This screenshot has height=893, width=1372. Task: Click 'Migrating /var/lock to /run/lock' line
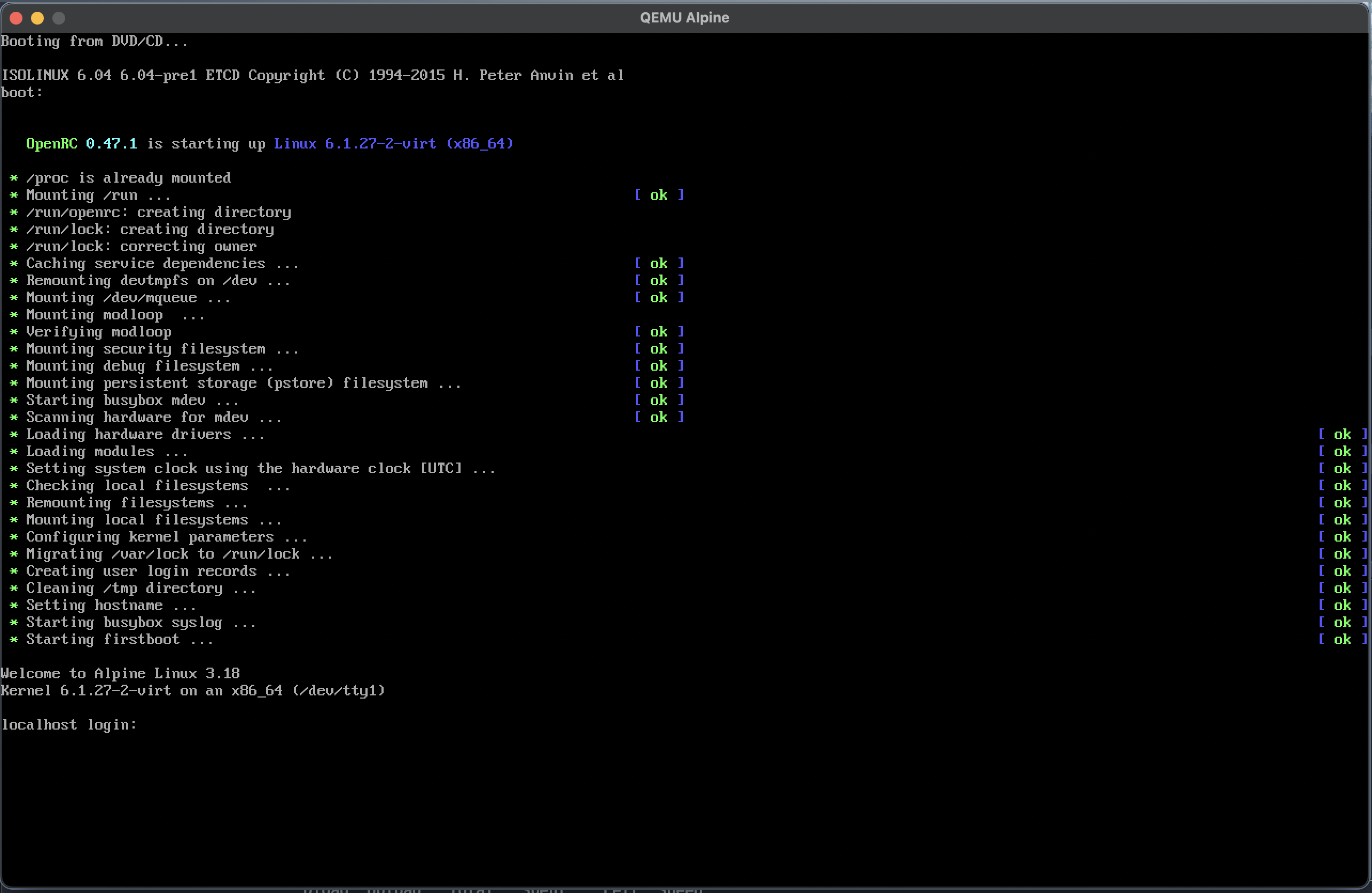pyautogui.click(x=180, y=554)
